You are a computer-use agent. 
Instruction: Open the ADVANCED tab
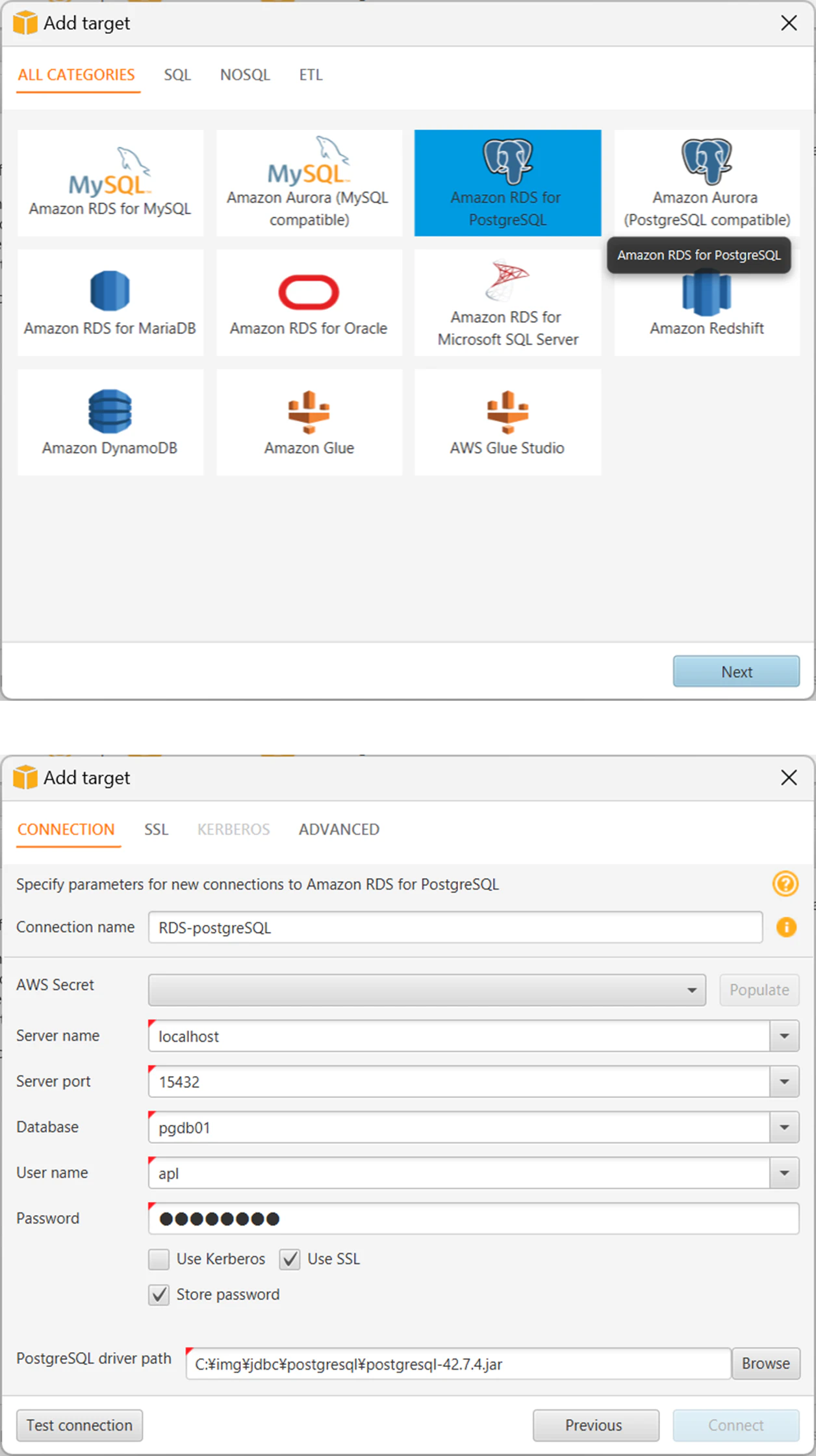pyautogui.click(x=339, y=830)
